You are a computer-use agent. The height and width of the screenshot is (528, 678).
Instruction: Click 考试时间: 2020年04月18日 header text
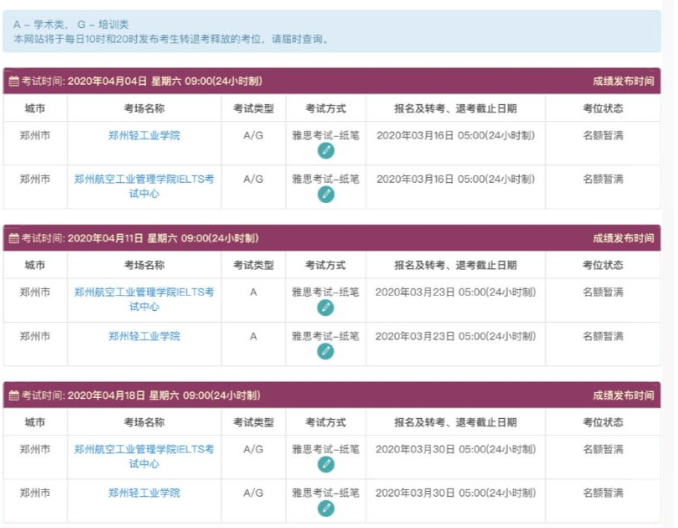[141, 395]
